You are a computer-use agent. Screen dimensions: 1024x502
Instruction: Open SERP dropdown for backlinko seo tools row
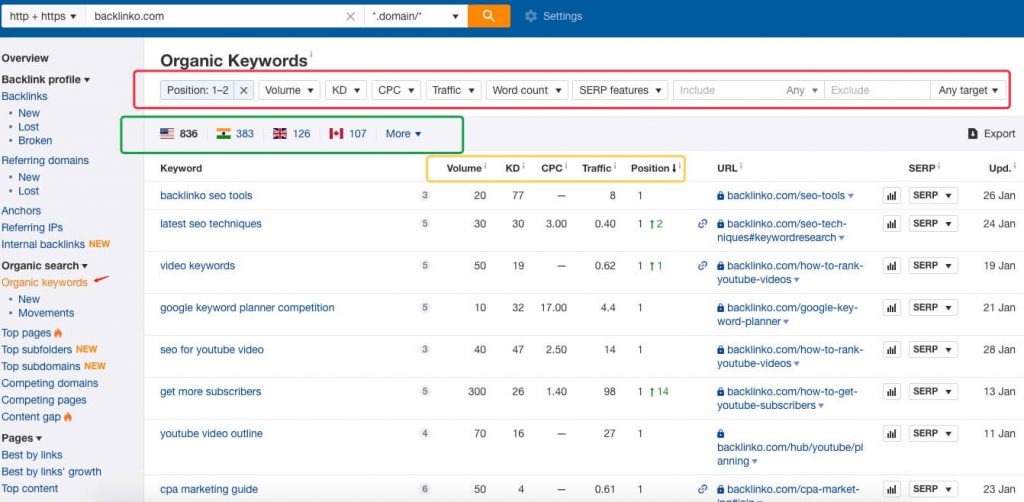tap(933, 195)
